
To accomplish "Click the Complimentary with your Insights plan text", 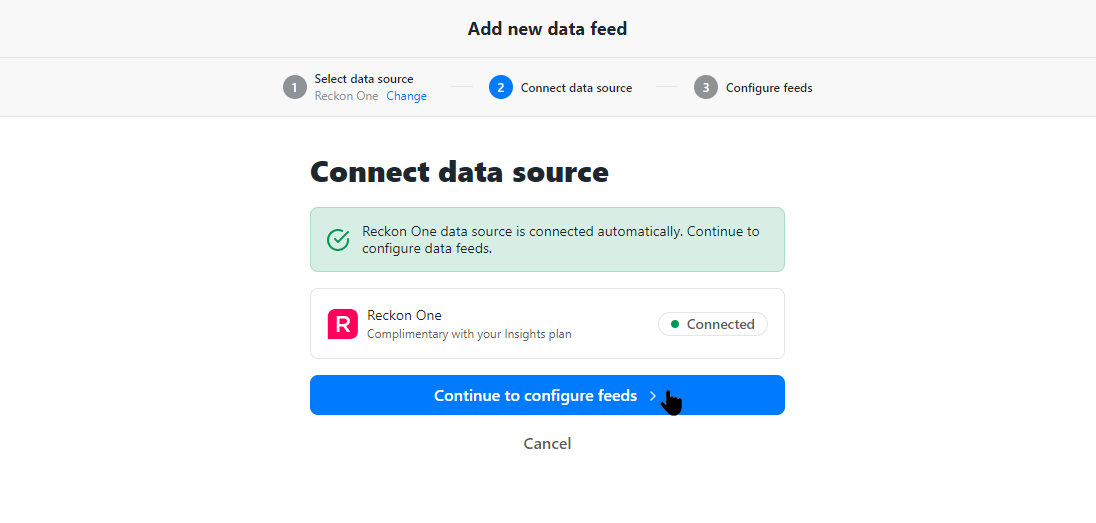I will 469,334.
